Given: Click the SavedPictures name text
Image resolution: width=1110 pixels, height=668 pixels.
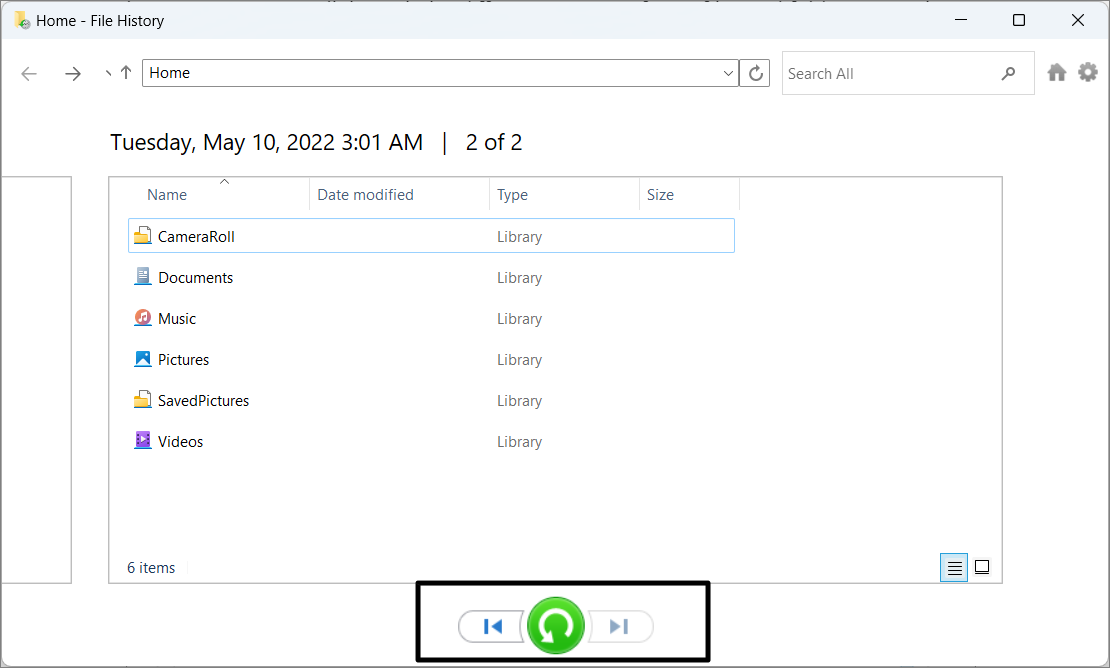Looking at the screenshot, I should pos(203,401).
